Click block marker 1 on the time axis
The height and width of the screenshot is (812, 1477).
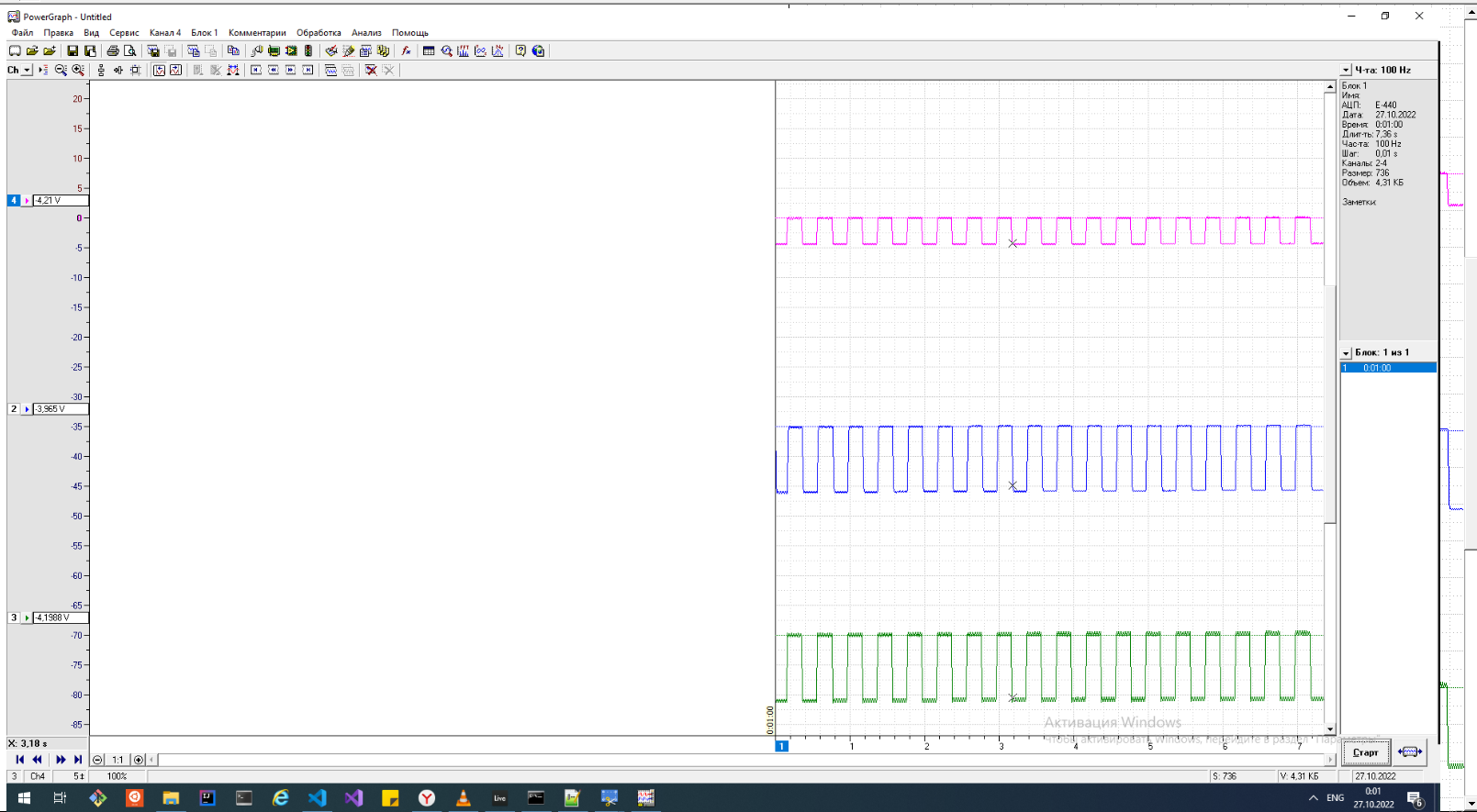point(782,746)
